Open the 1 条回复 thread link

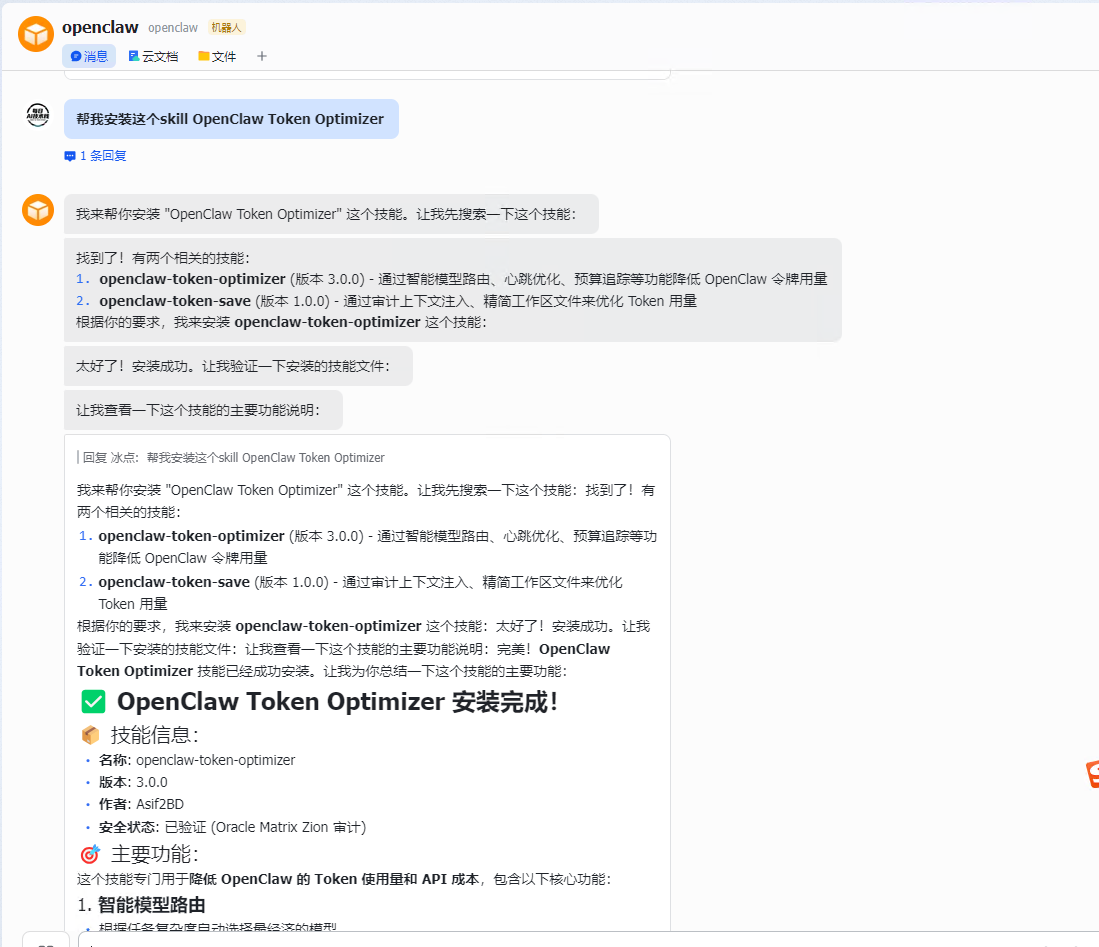[x=95, y=156]
